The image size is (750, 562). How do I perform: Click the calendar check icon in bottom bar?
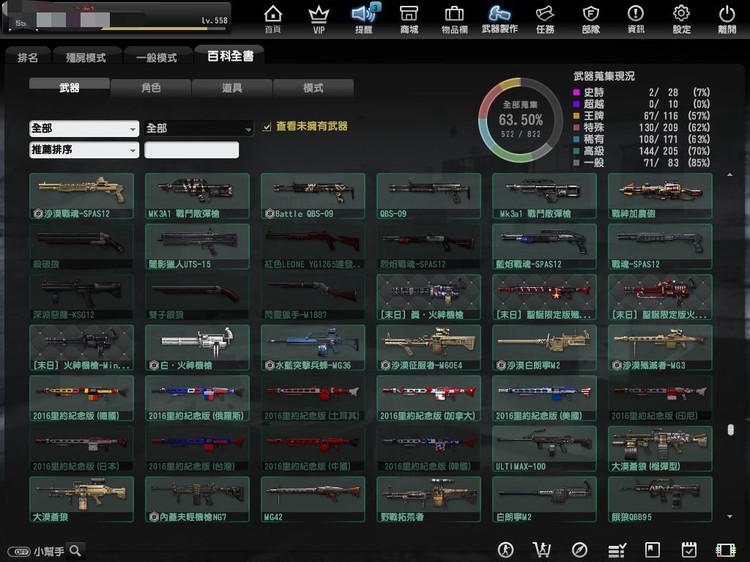[689, 550]
